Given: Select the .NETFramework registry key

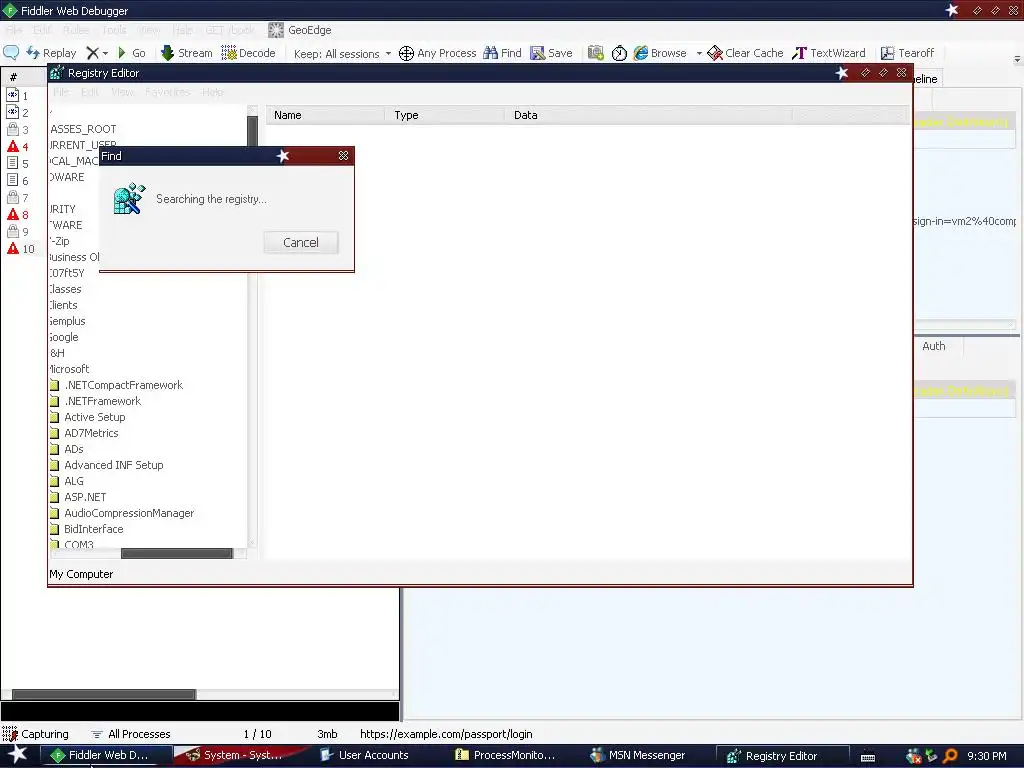Looking at the screenshot, I should click(x=103, y=401).
